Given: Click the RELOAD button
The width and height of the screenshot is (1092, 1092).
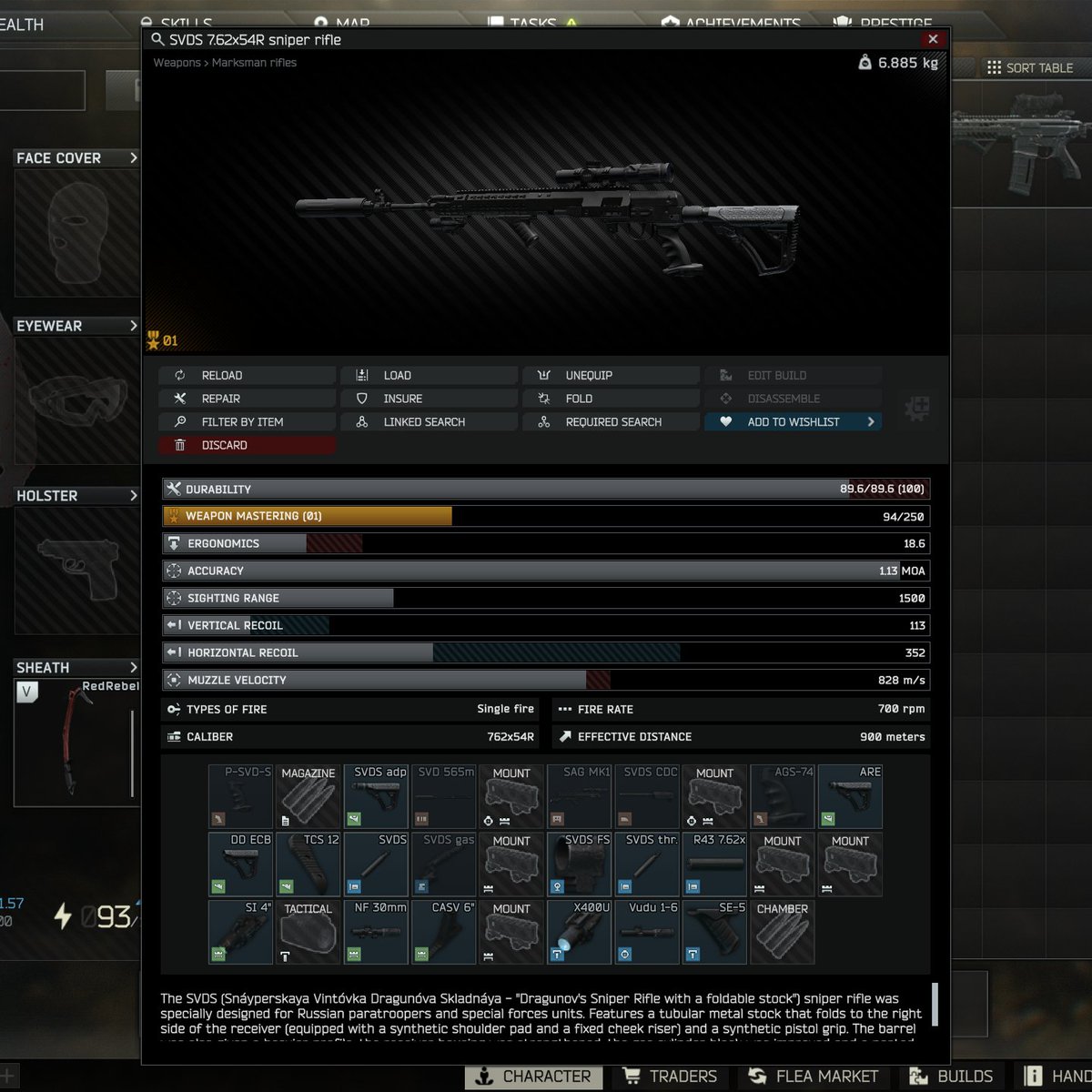Looking at the screenshot, I should click(247, 375).
